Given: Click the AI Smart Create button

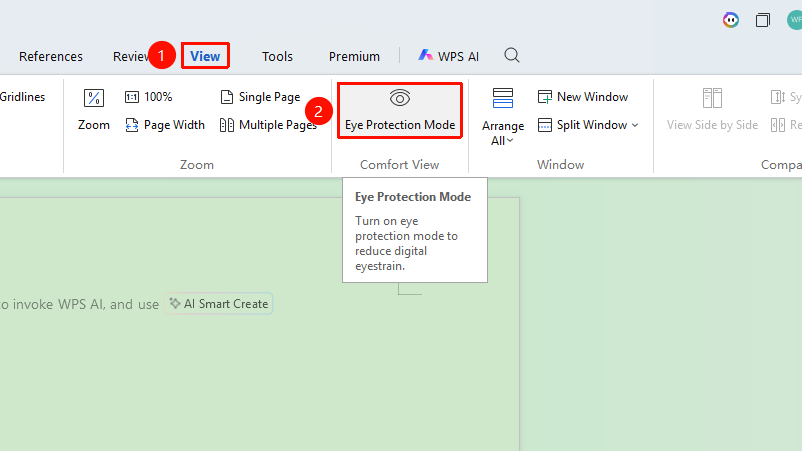Looking at the screenshot, I should click(x=218, y=304).
